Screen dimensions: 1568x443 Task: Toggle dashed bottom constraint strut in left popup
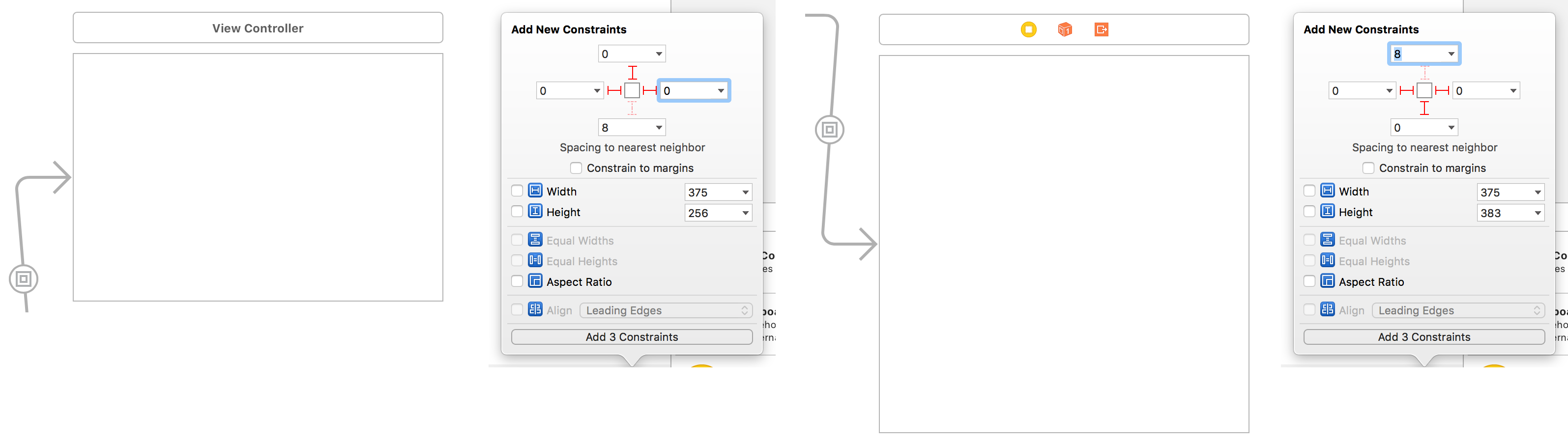633,109
